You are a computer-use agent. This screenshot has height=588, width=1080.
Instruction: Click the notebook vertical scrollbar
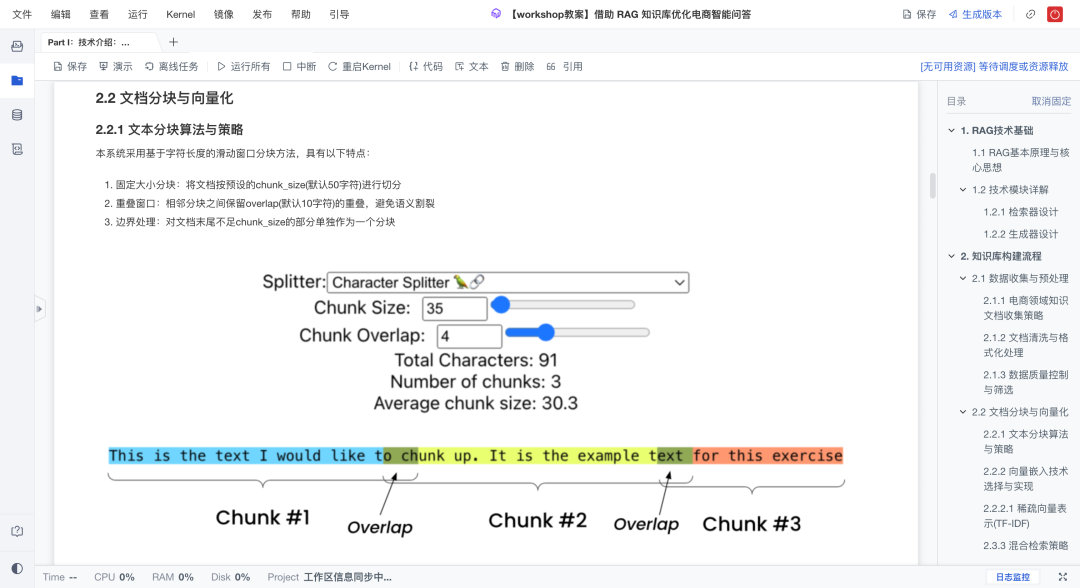[933, 186]
